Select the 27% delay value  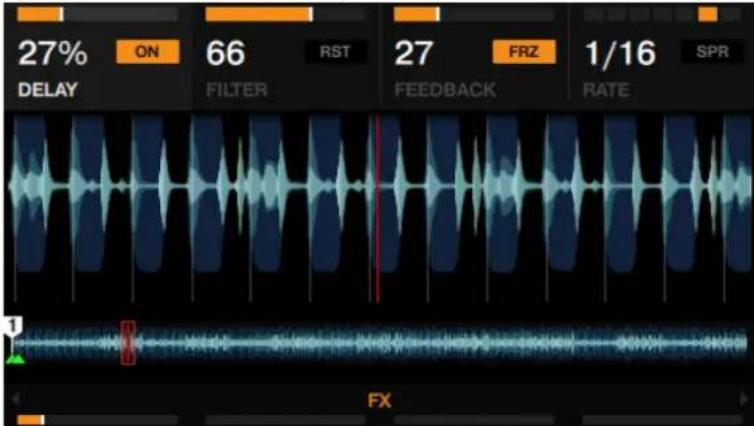click(x=53, y=53)
